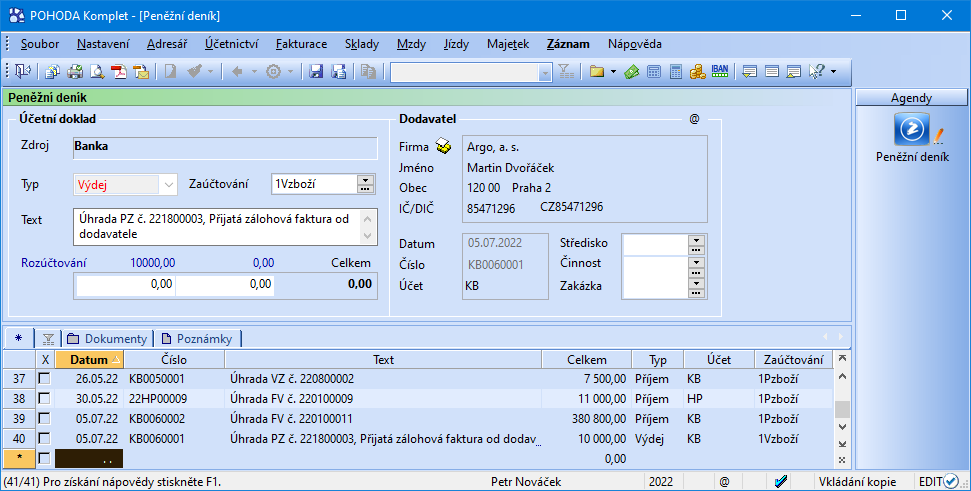
Task: Click the save floppy disk icon
Action: (x=316, y=72)
